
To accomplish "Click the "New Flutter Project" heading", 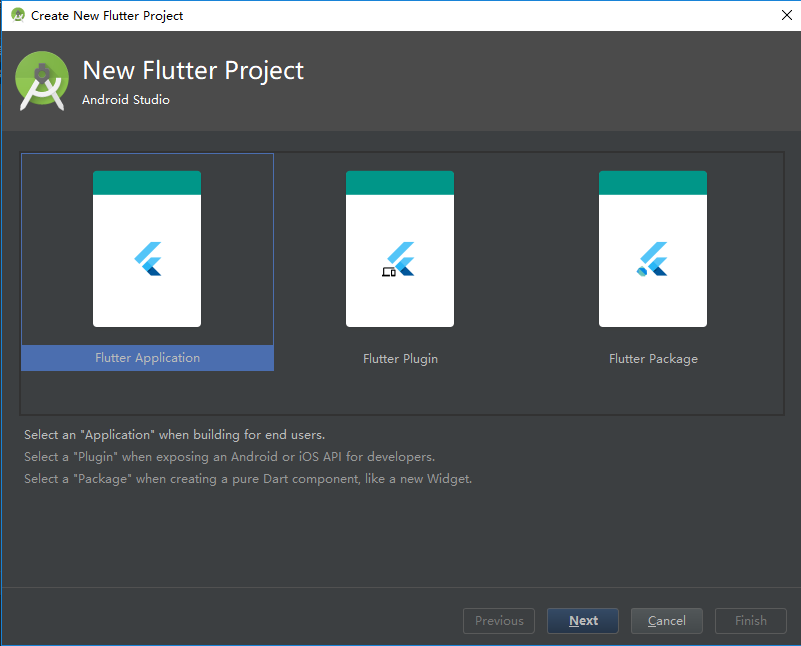I will point(193,70).
